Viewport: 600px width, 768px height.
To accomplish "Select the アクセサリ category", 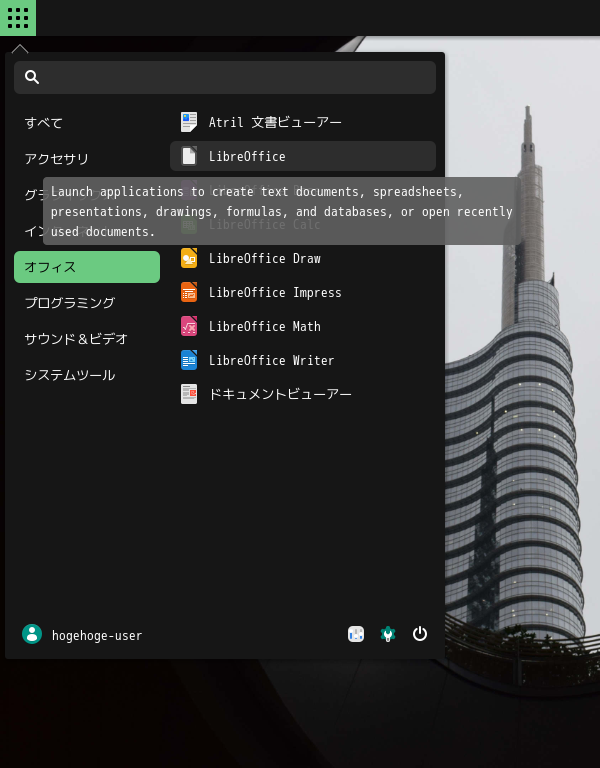I will pos(56,159).
